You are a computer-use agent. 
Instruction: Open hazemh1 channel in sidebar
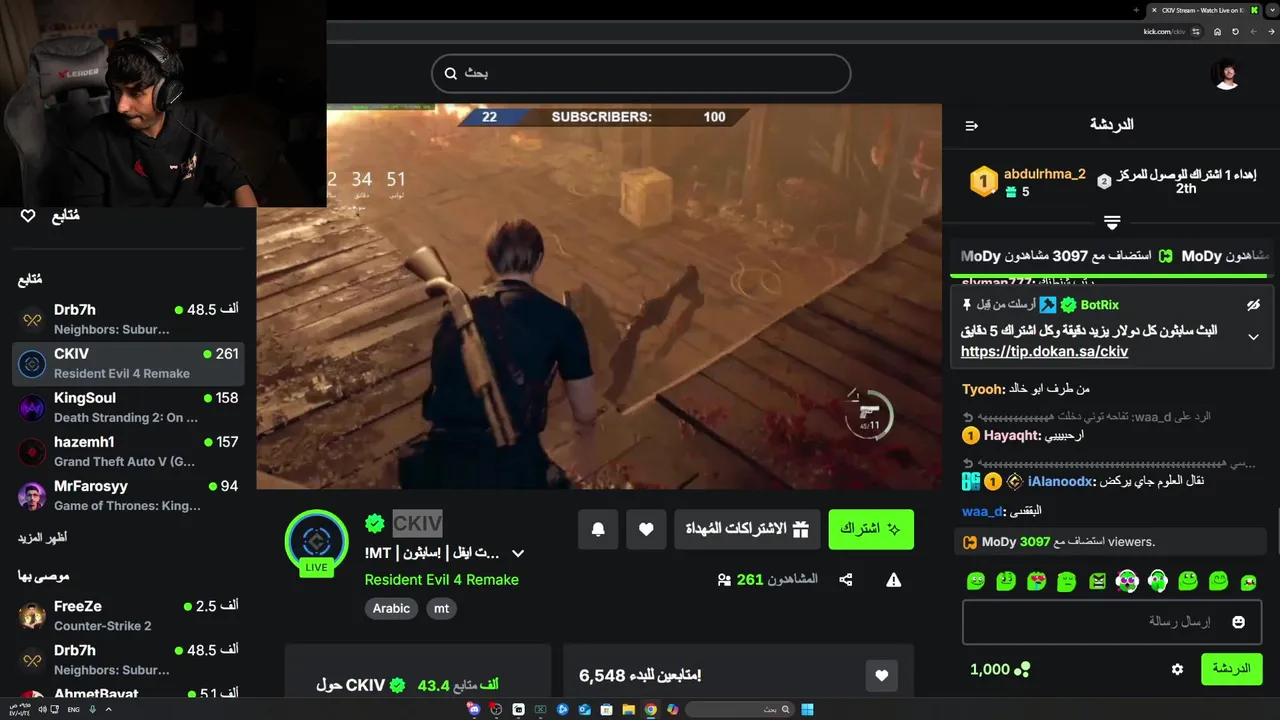(128, 451)
